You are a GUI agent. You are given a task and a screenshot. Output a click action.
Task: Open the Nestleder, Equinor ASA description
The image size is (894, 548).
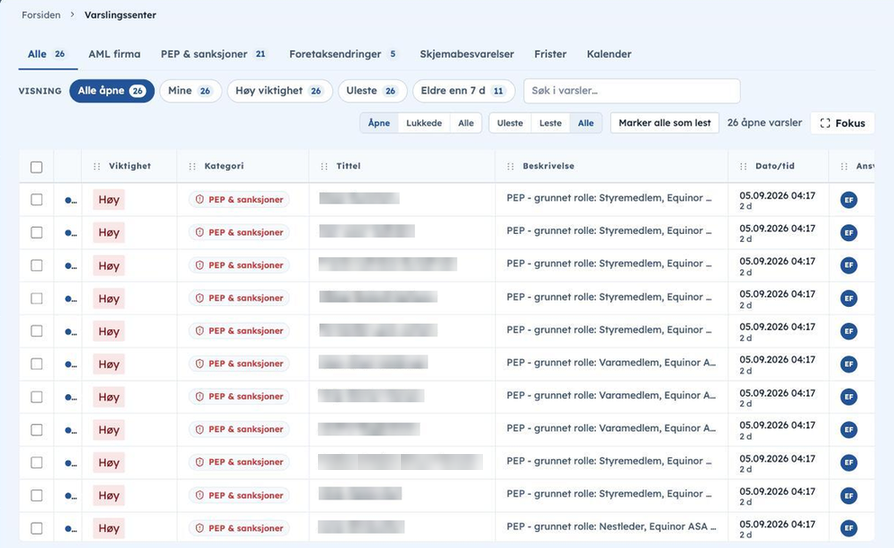point(611,527)
